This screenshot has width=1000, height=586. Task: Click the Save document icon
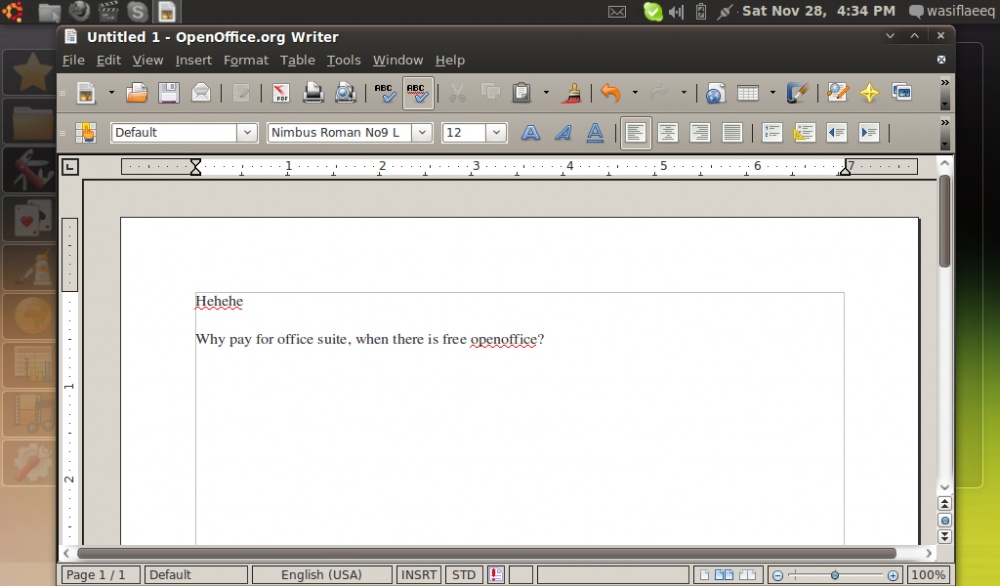pos(169,93)
